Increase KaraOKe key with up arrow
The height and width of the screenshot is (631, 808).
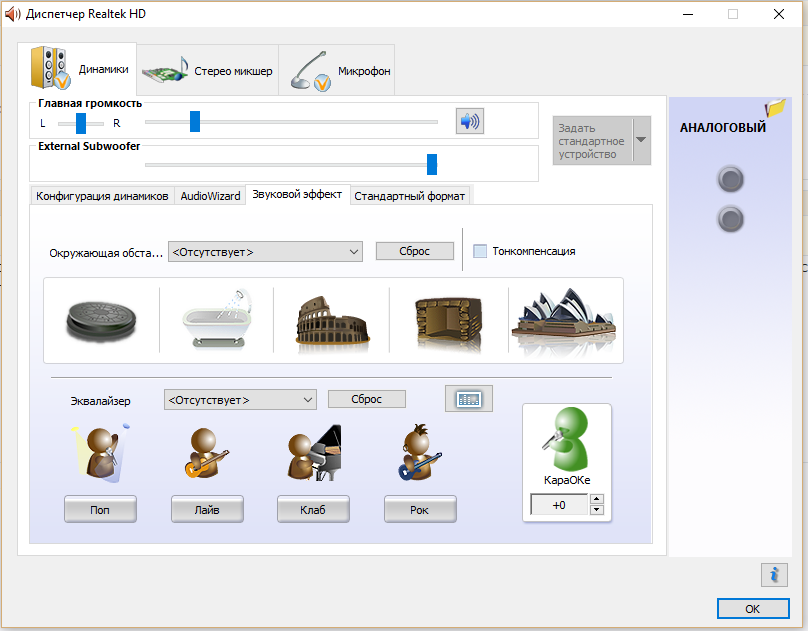596,499
